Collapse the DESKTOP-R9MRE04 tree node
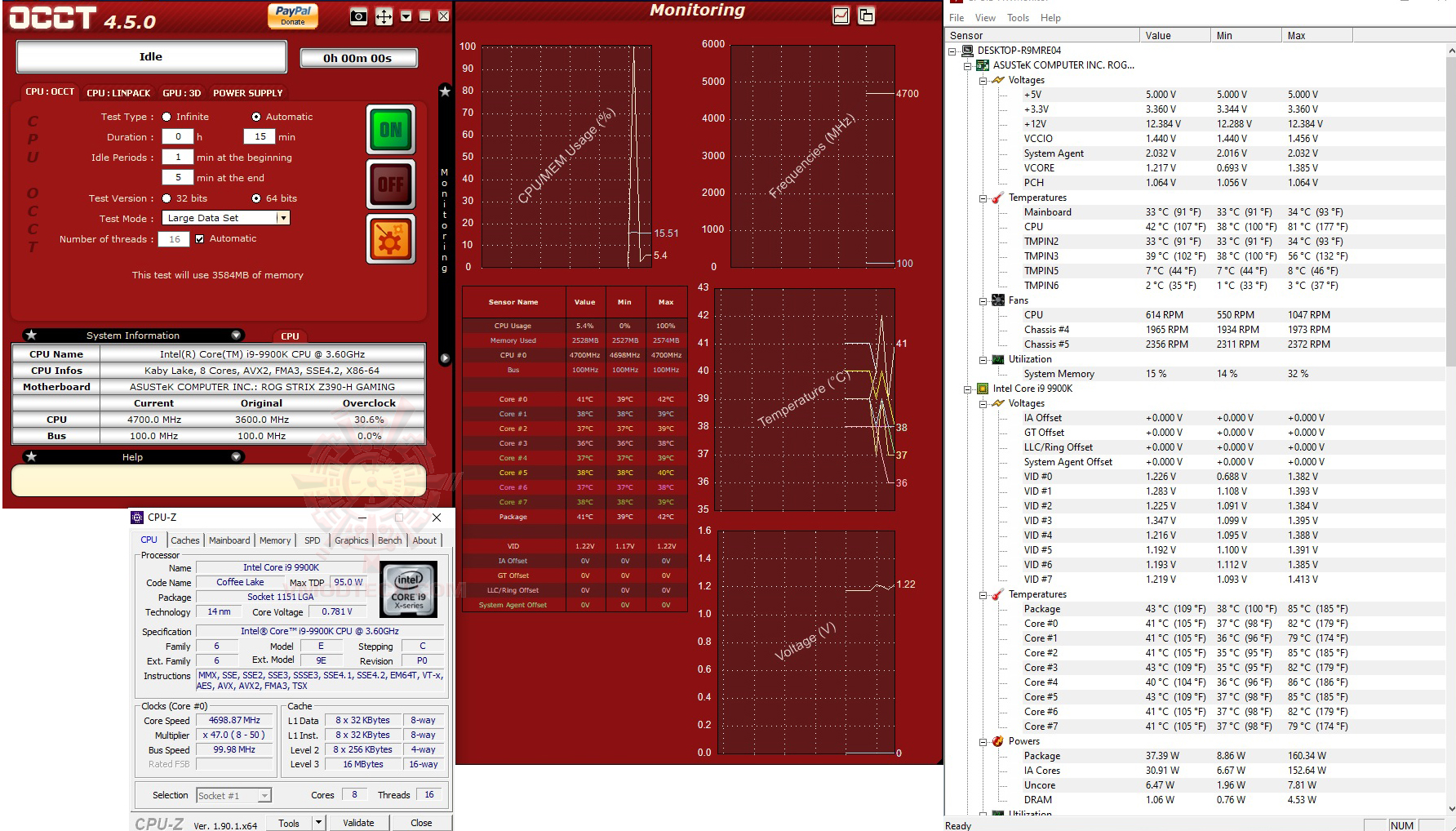Viewport: 1456px width, 831px height. 952,51
